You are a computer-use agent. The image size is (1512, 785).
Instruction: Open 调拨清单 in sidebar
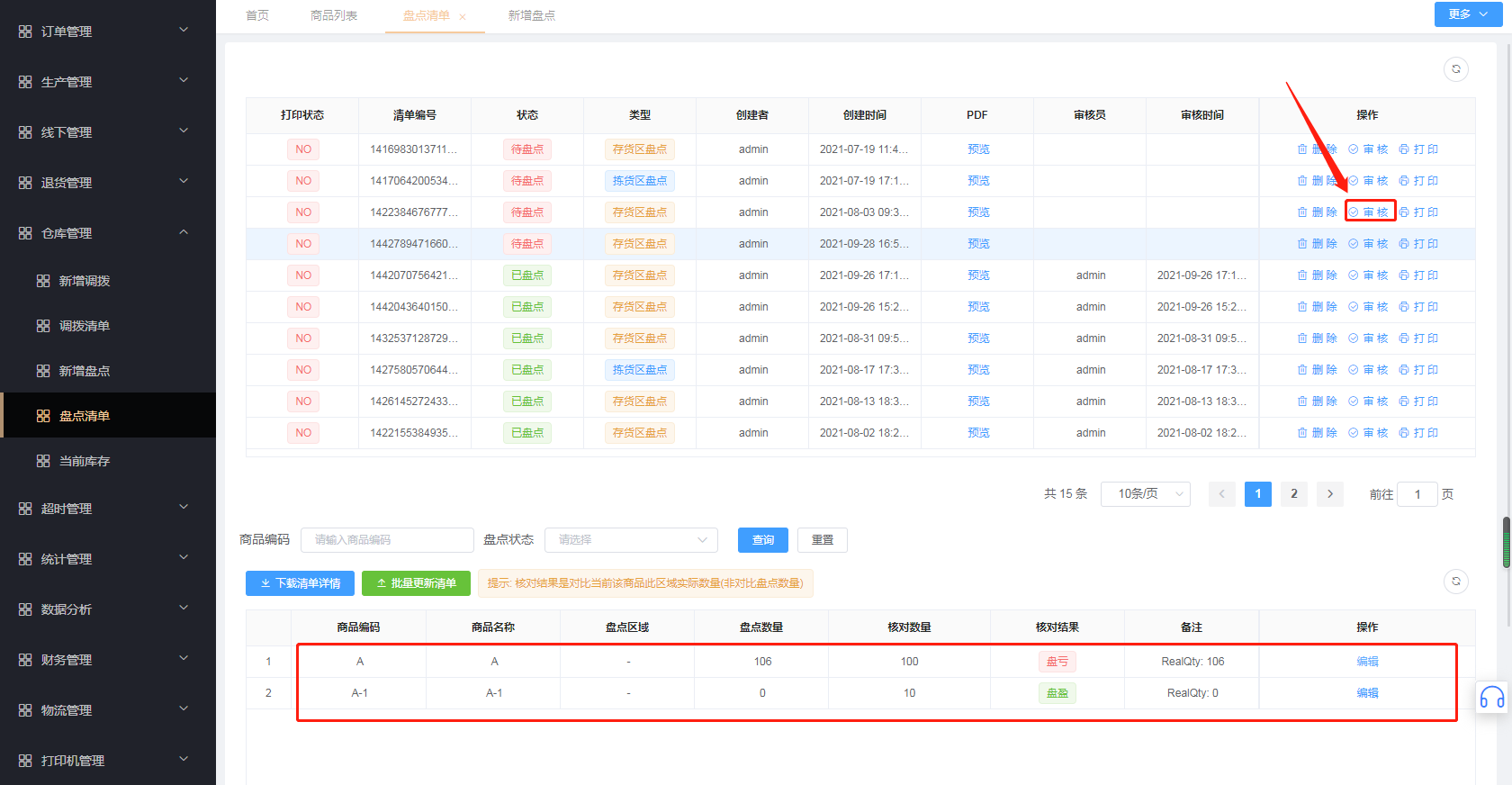tap(108, 326)
